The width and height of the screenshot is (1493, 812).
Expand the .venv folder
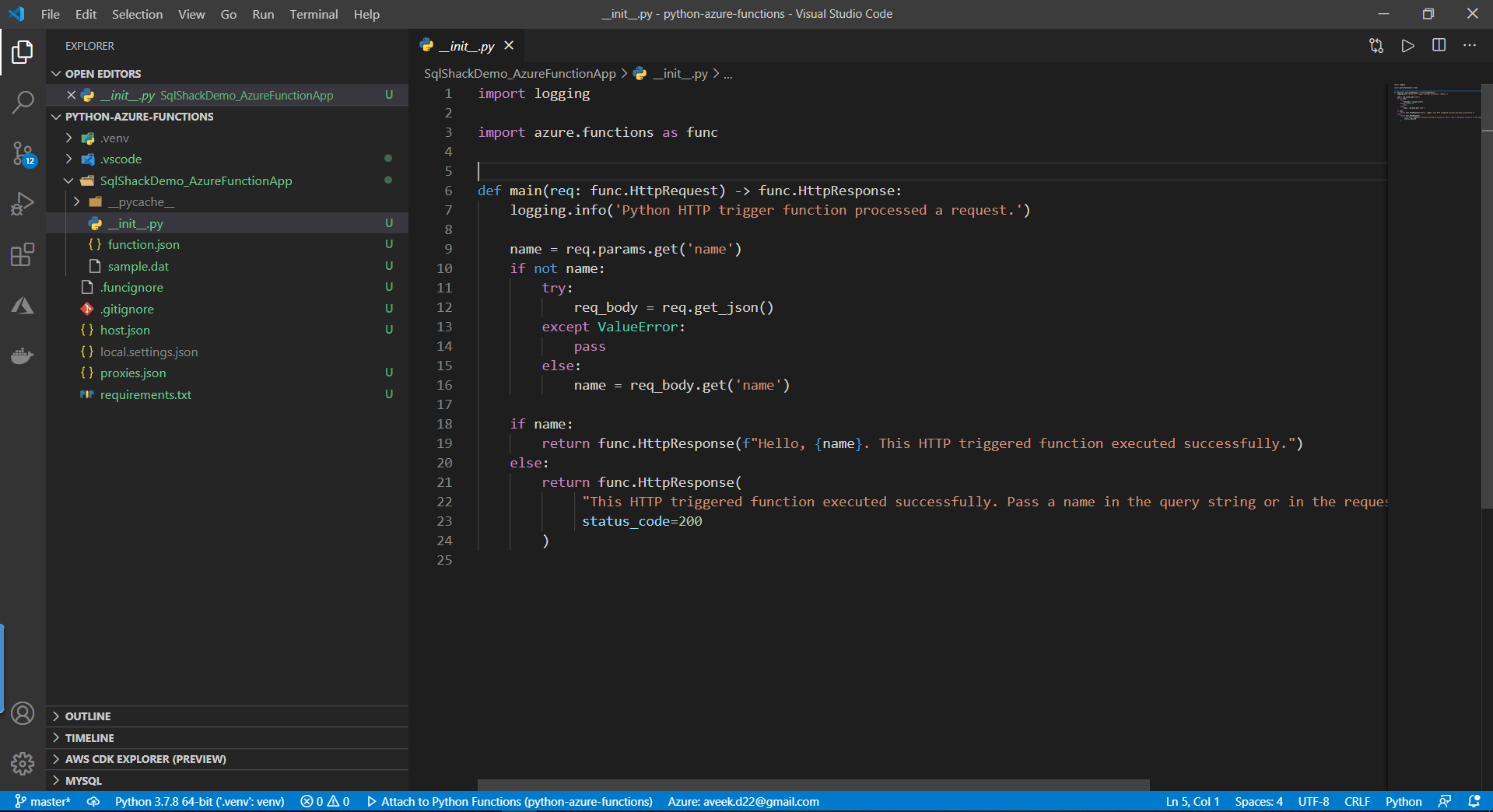[x=114, y=138]
